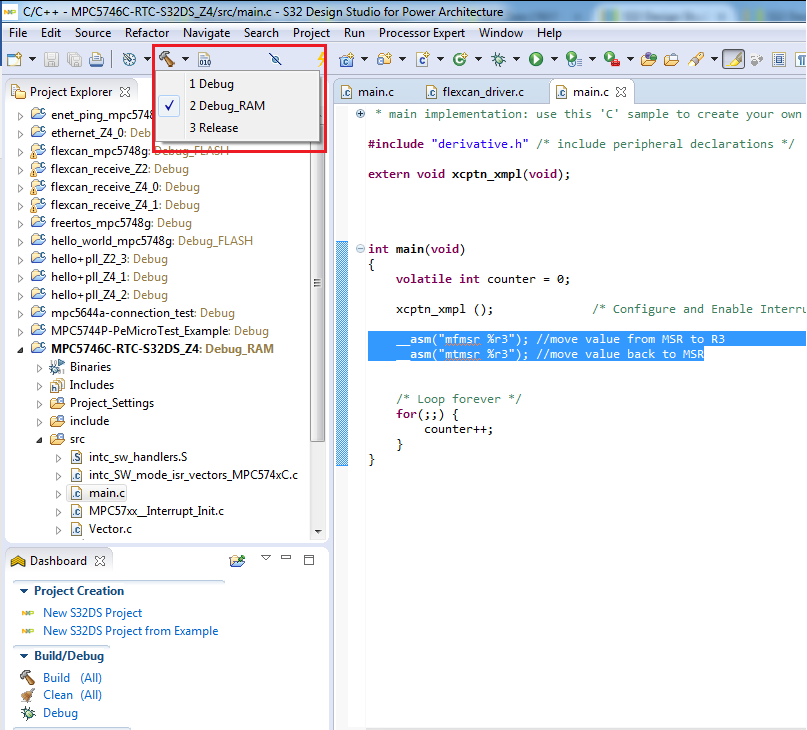Open the Search flashlight dropdown arrow
The width and height of the screenshot is (807, 730).
click(714, 59)
